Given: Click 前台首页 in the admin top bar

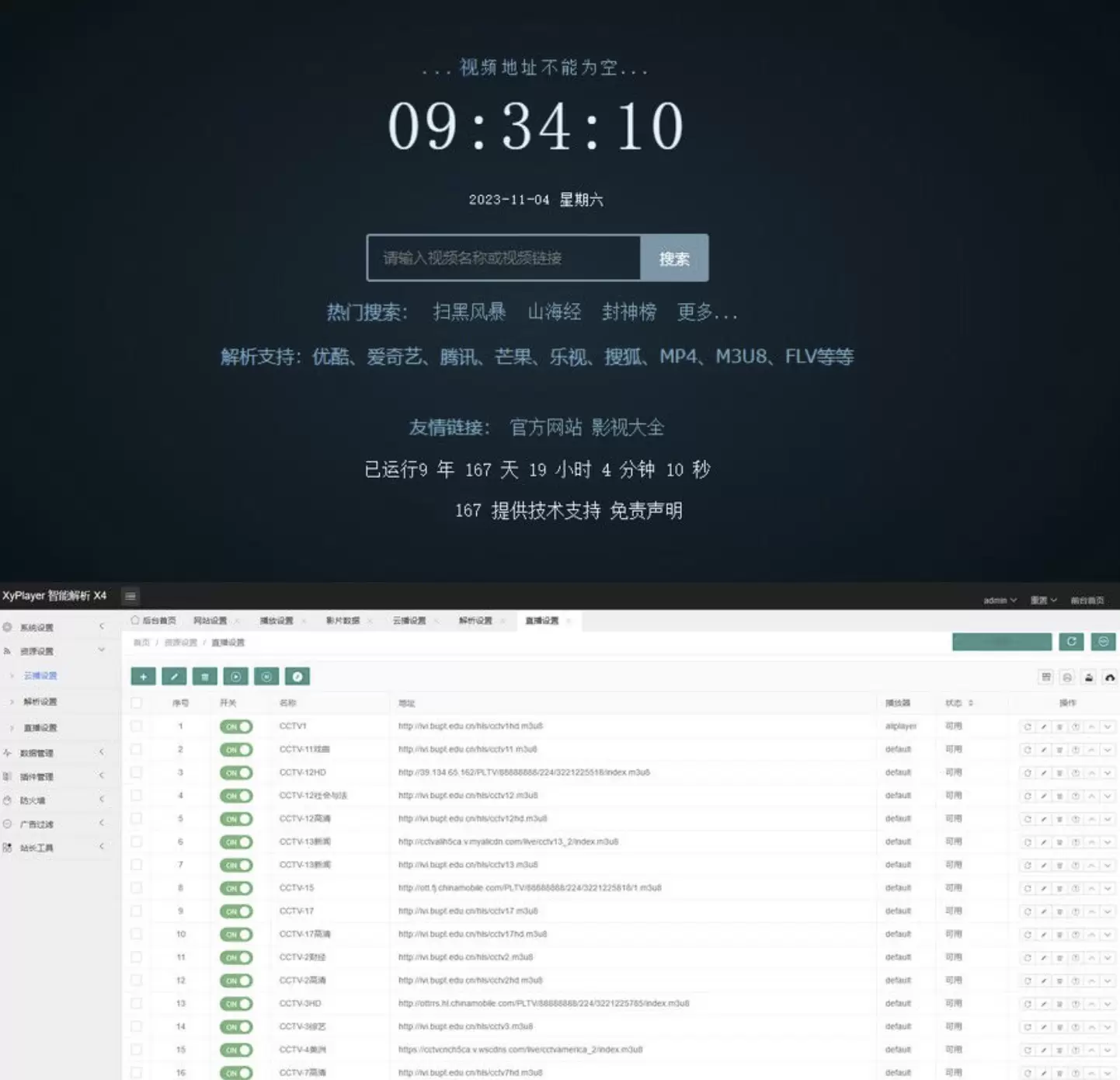Looking at the screenshot, I should (x=1087, y=601).
